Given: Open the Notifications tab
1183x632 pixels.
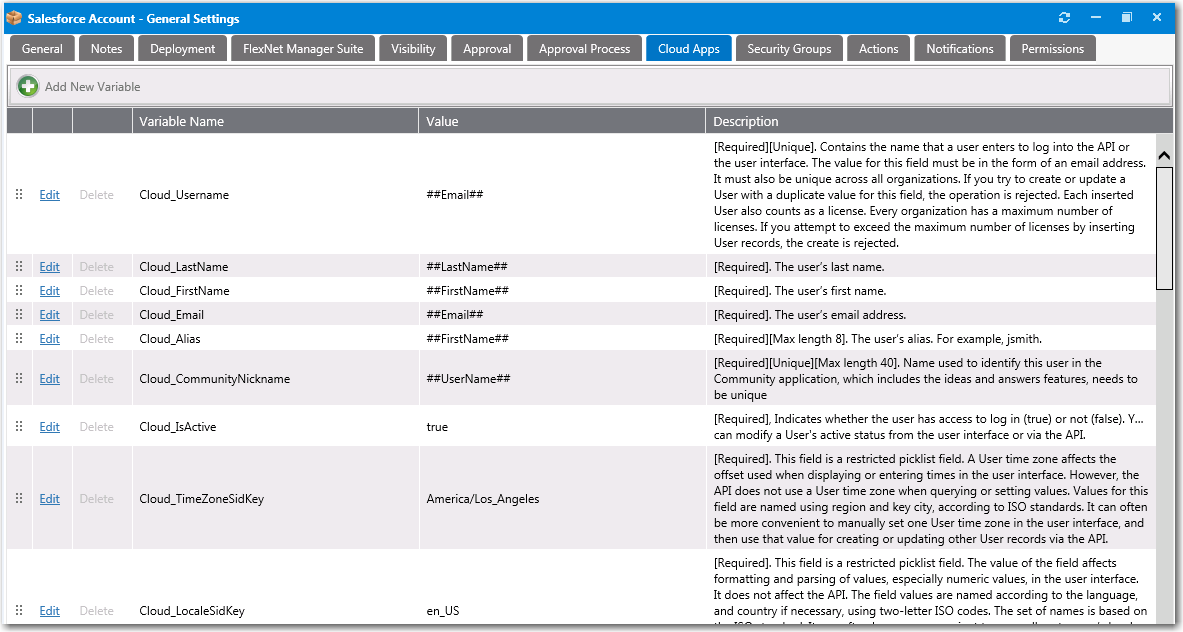Looking at the screenshot, I should coord(959,47).
